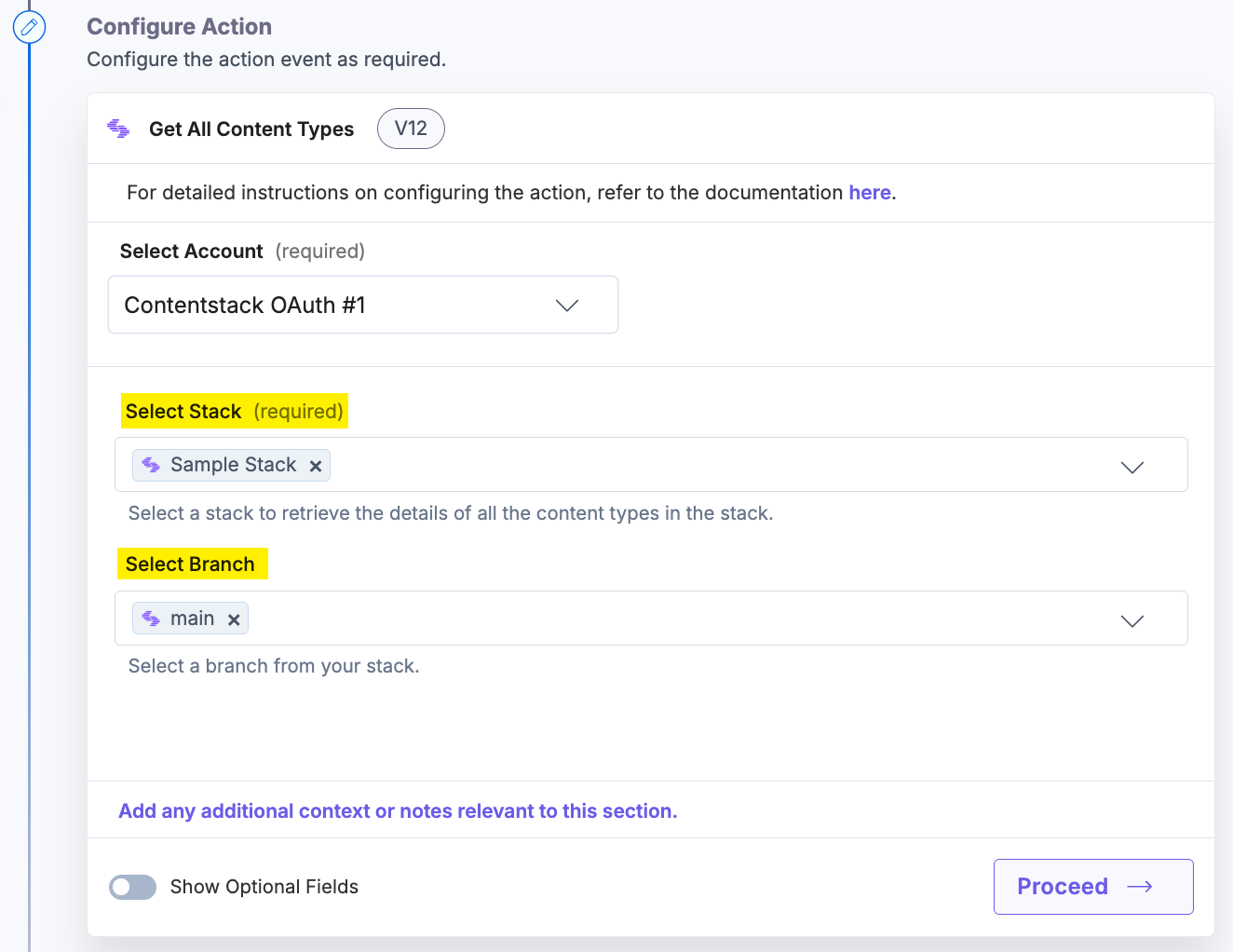This screenshot has height=952, width=1233.
Task: Remove the Sample Stack tag
Action: [316, 466]
